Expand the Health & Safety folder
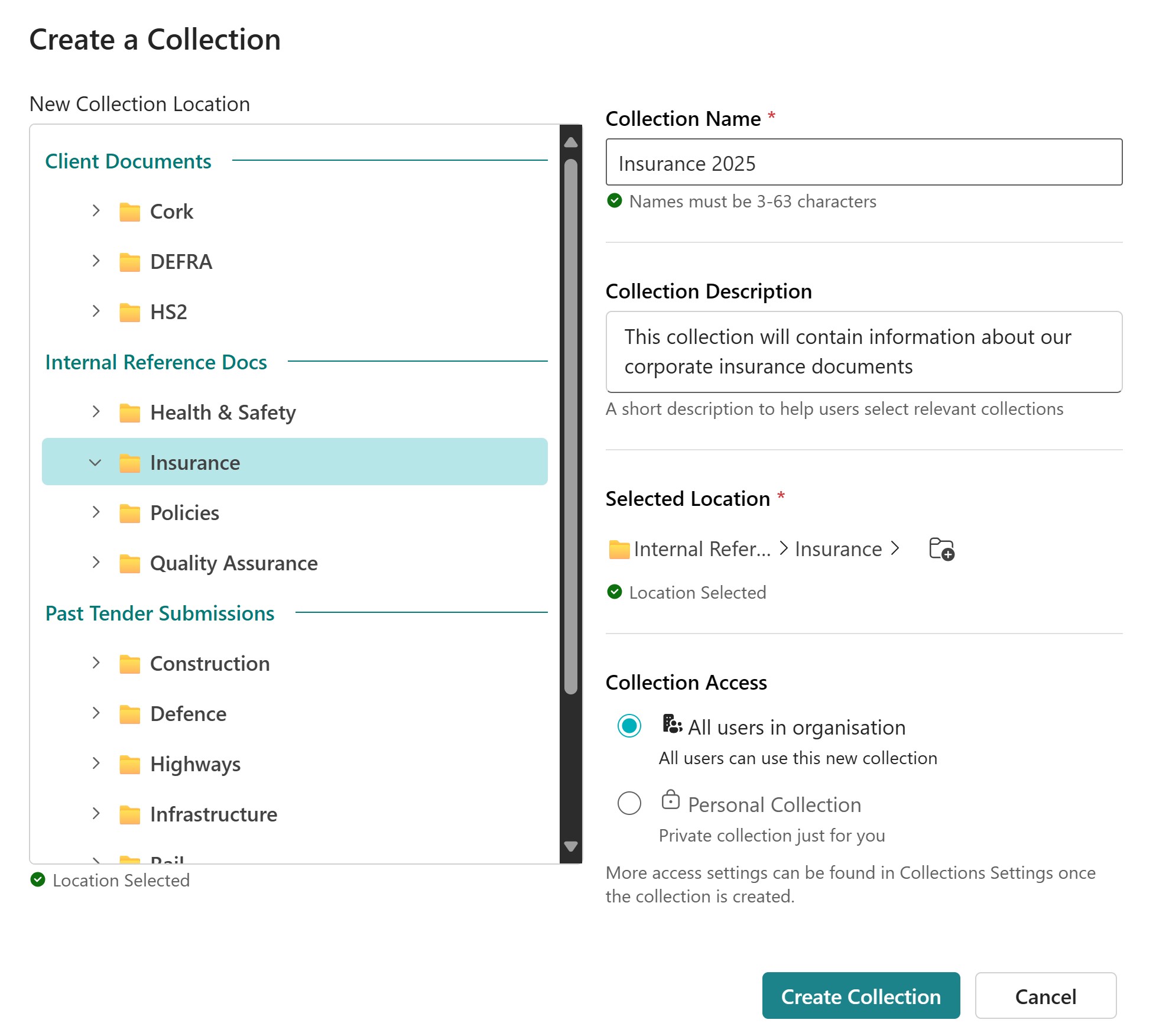 click(x=96, y=412)
